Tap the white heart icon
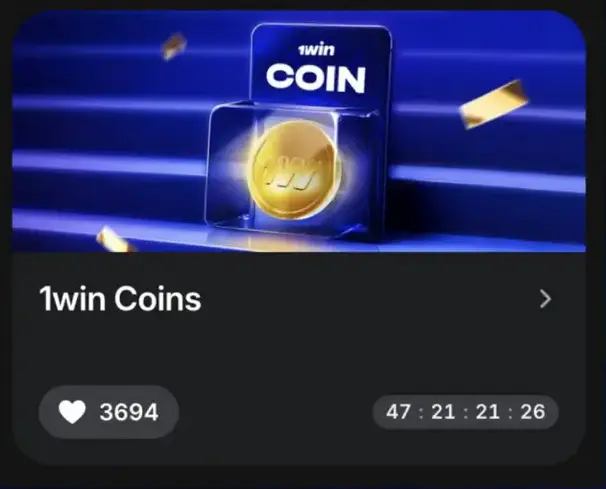Image resolution: width=606 pixels, height=489 pixels. (72, 412)
